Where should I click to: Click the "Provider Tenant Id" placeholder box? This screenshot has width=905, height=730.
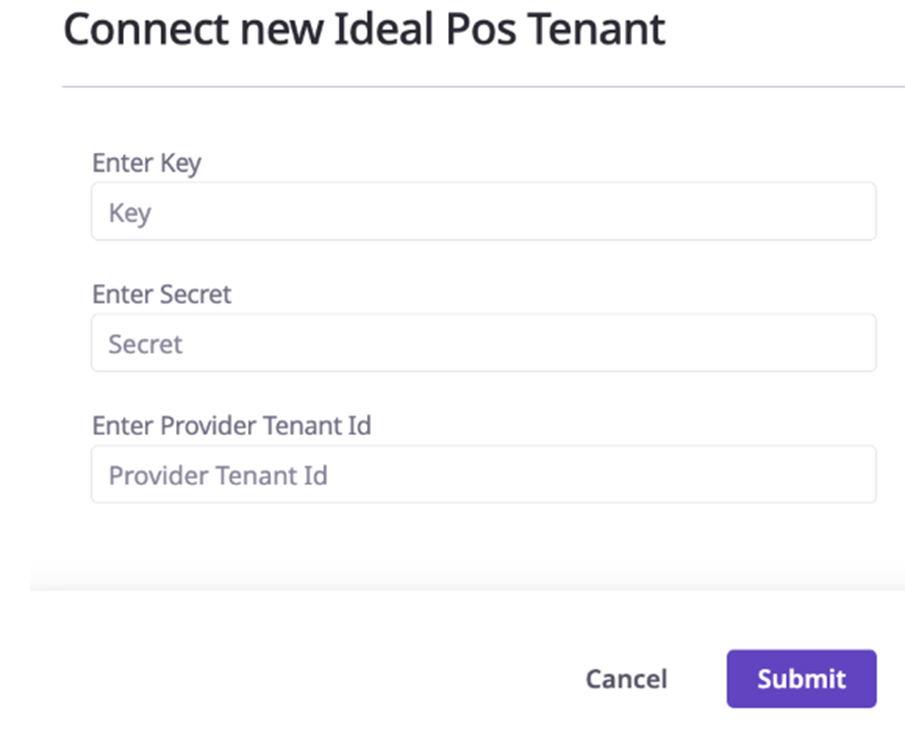pyautogui.click(x=483, y=474)
